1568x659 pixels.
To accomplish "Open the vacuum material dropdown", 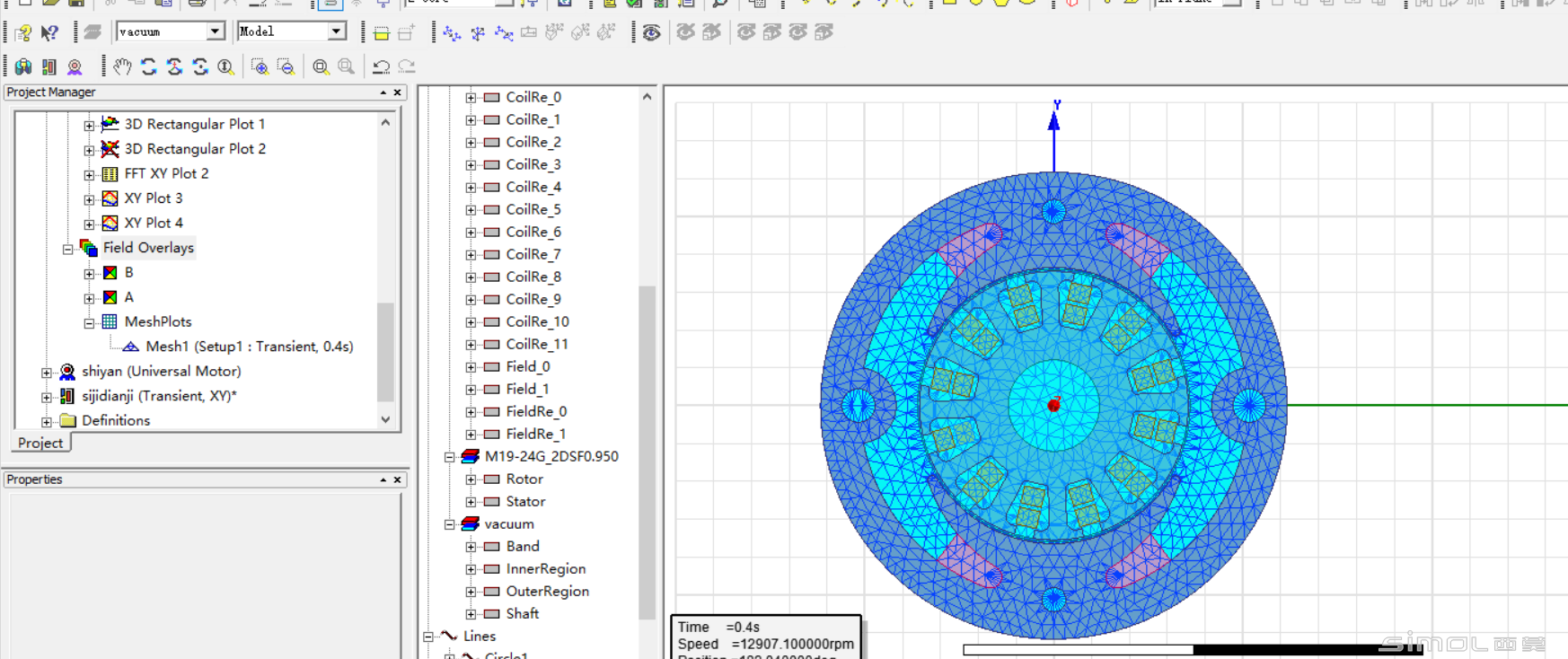I will click(216, 31).
